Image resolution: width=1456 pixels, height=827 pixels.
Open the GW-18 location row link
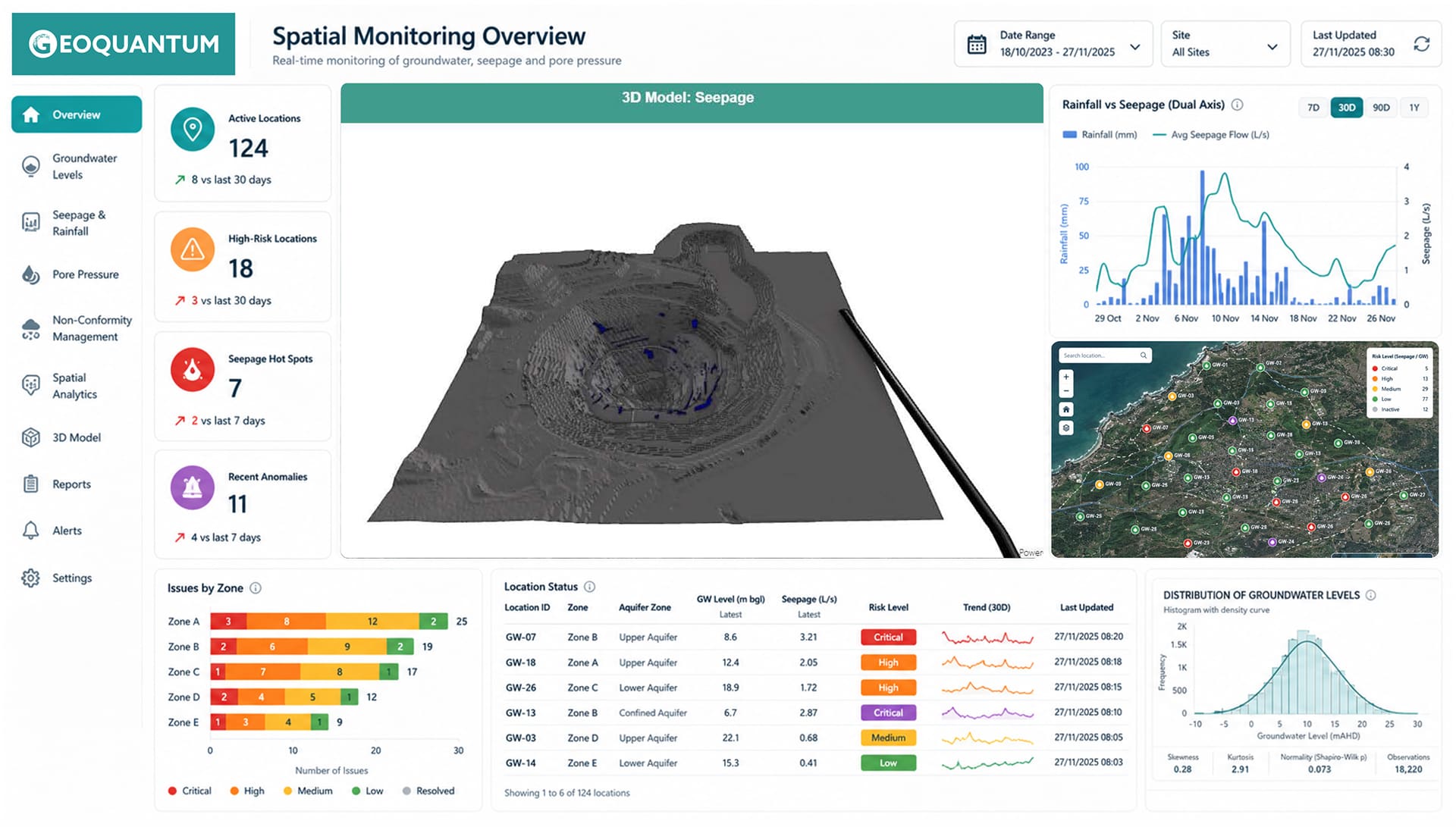coord(520,663)
